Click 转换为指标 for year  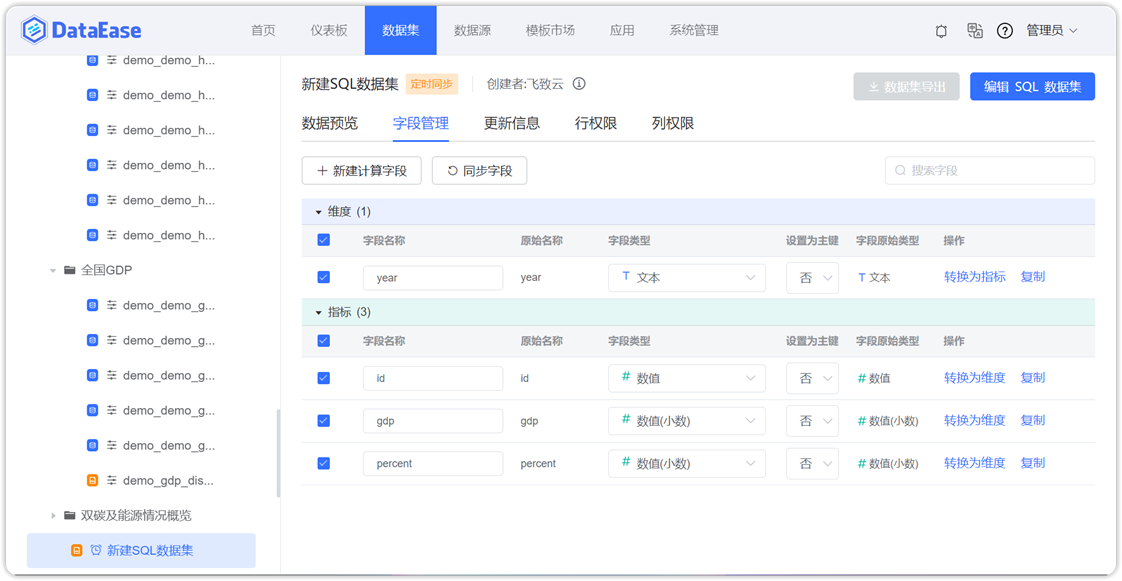[x=975, y=278]
